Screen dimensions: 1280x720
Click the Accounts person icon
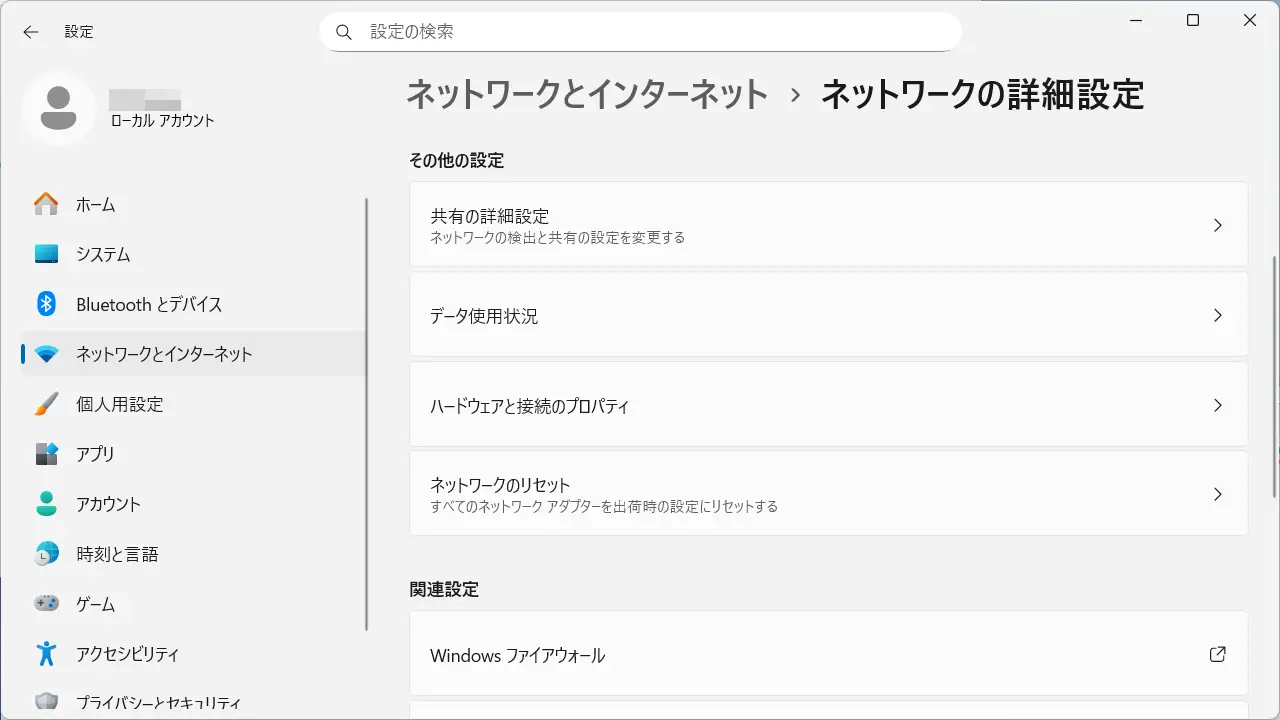pyautogui.click(x=46, y=504)
